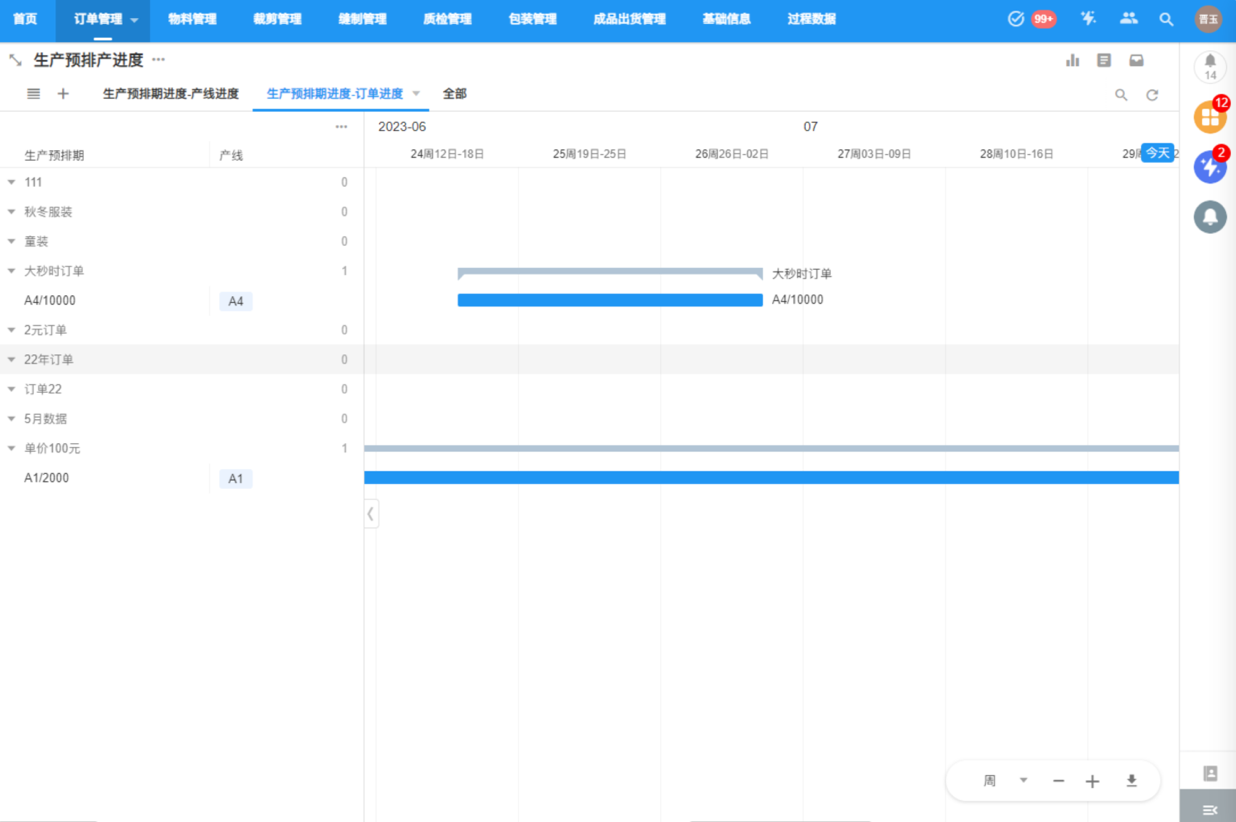Viewport: 1236px width, 822px height.
Task: Click the 全部 view tab
Action: coord(455,94)
